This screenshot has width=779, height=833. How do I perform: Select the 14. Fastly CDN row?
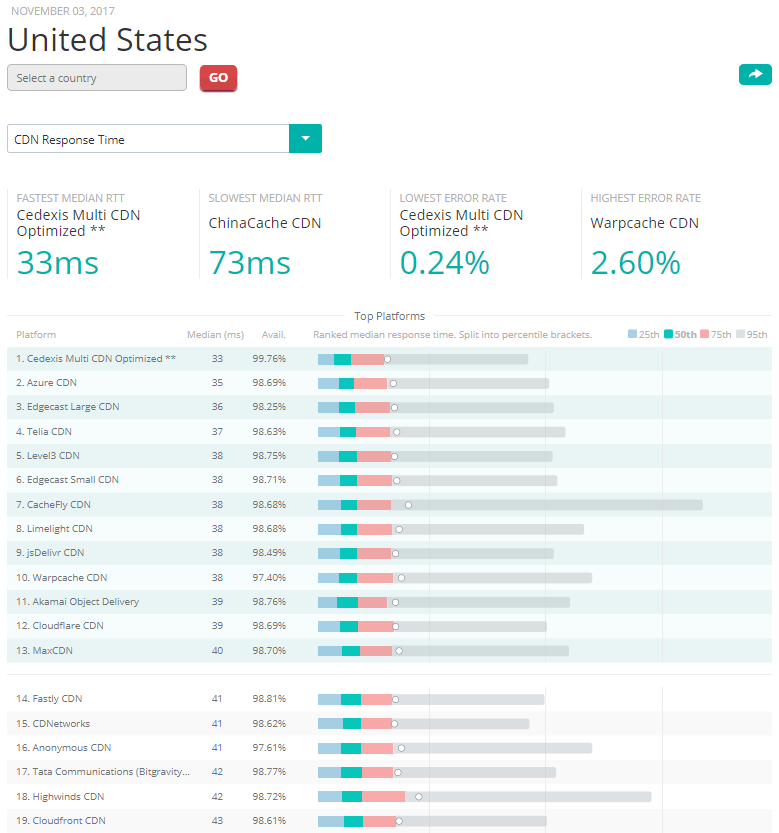pyautogui.click(x=390, y=699)
